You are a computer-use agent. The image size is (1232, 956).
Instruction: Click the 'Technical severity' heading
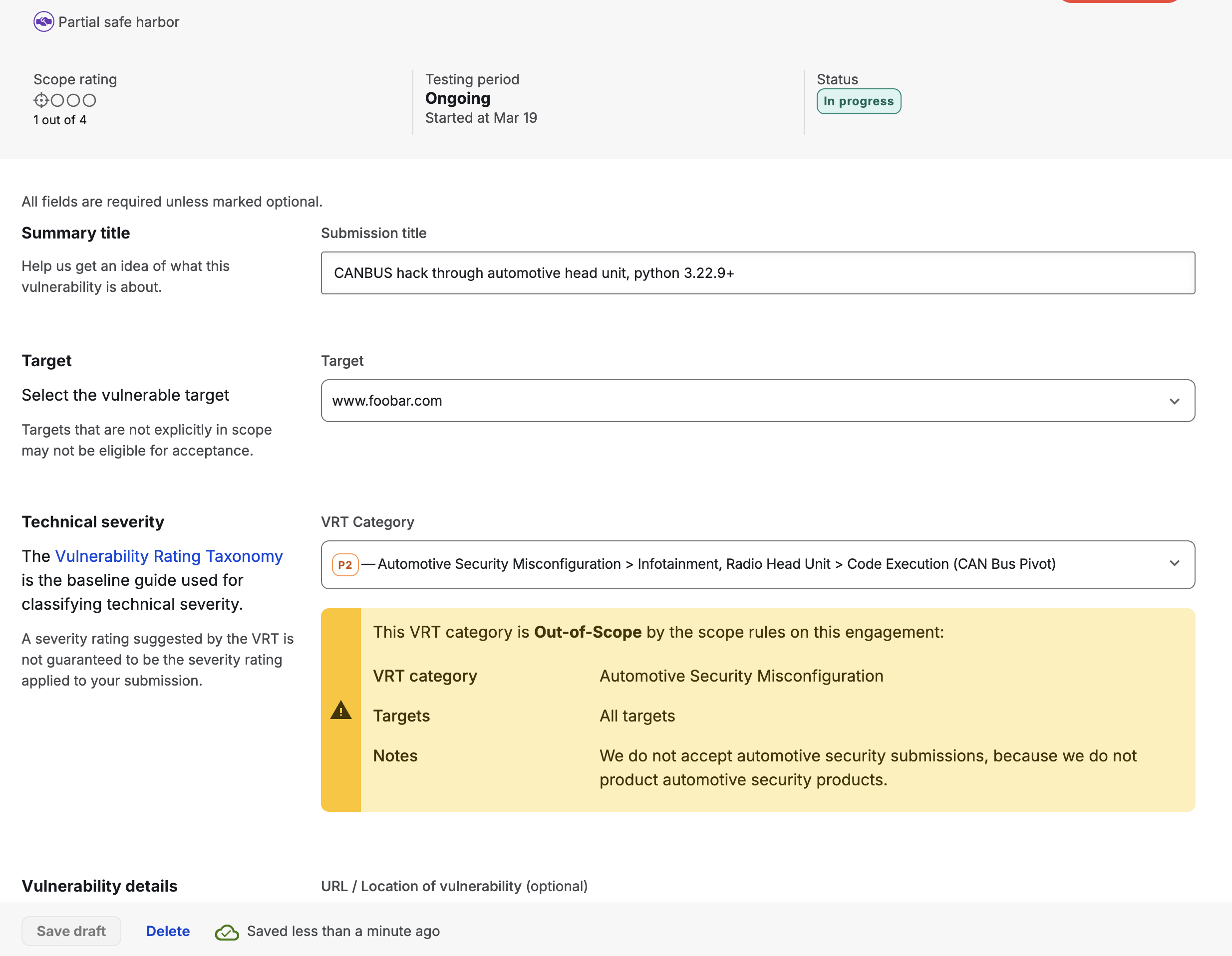(93, 522)
